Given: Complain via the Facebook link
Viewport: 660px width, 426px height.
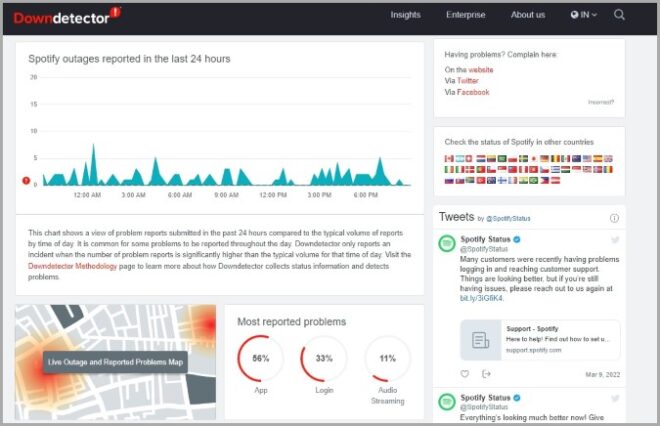Looking at the screenshot, I should tap(473, 92).
